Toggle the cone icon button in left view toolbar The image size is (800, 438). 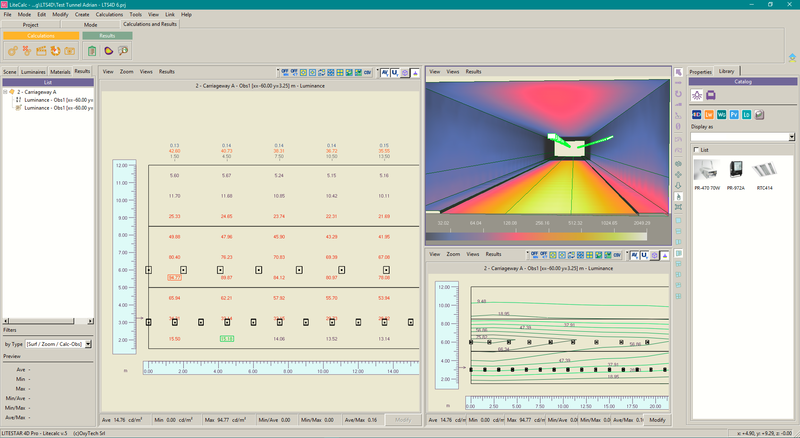(x=415, y=72)
